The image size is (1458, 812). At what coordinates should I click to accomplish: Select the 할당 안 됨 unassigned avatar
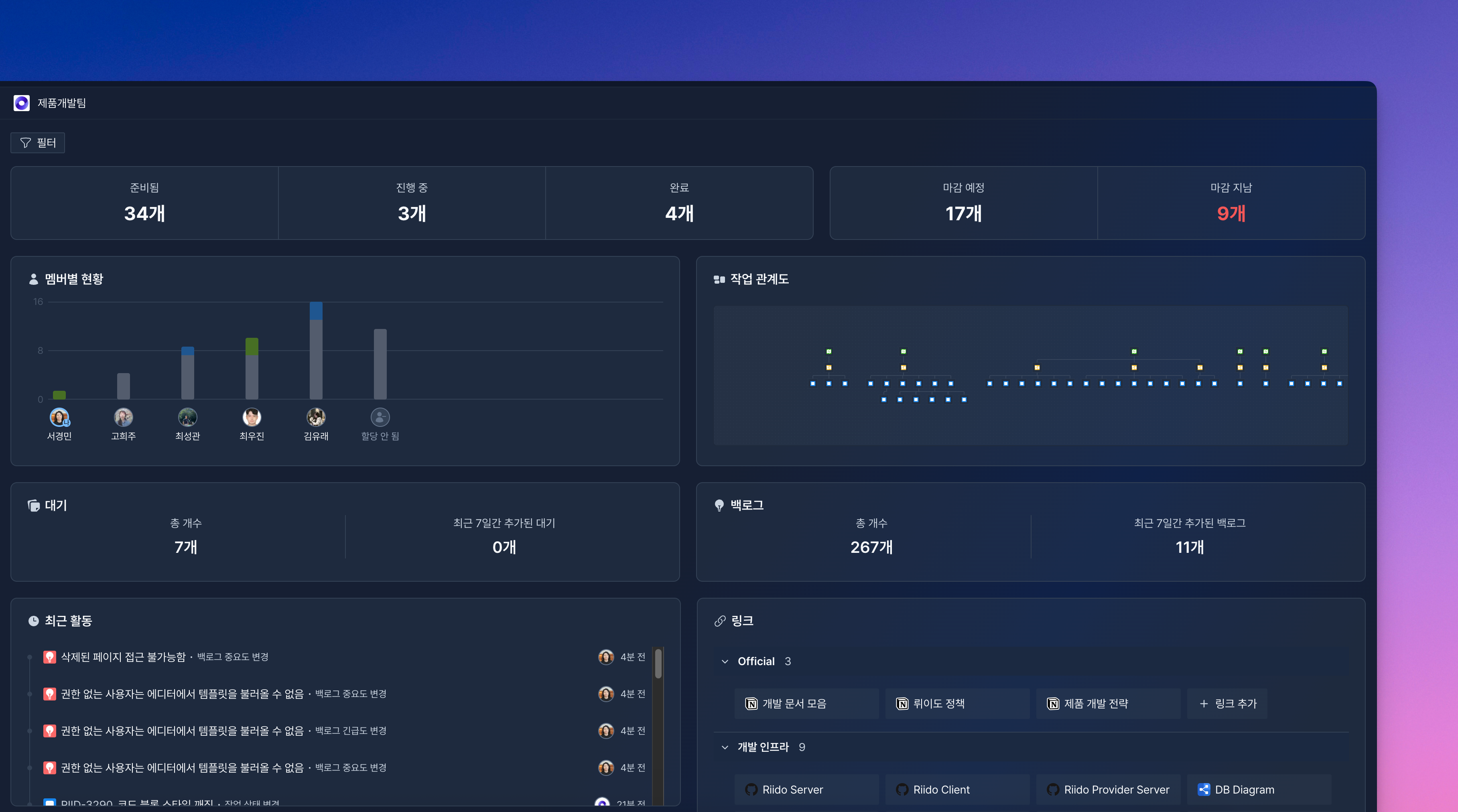click(380, 418)
